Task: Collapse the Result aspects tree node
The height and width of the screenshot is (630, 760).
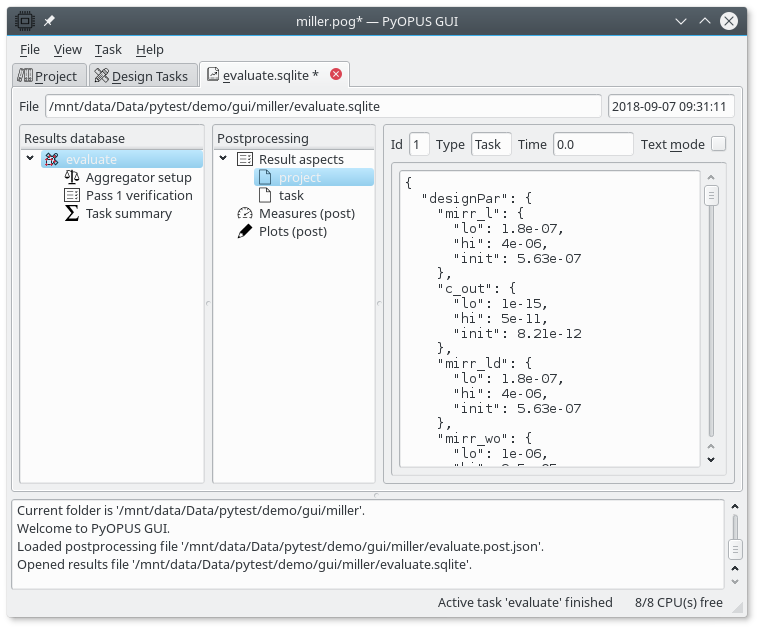Action: pos(223,159)
